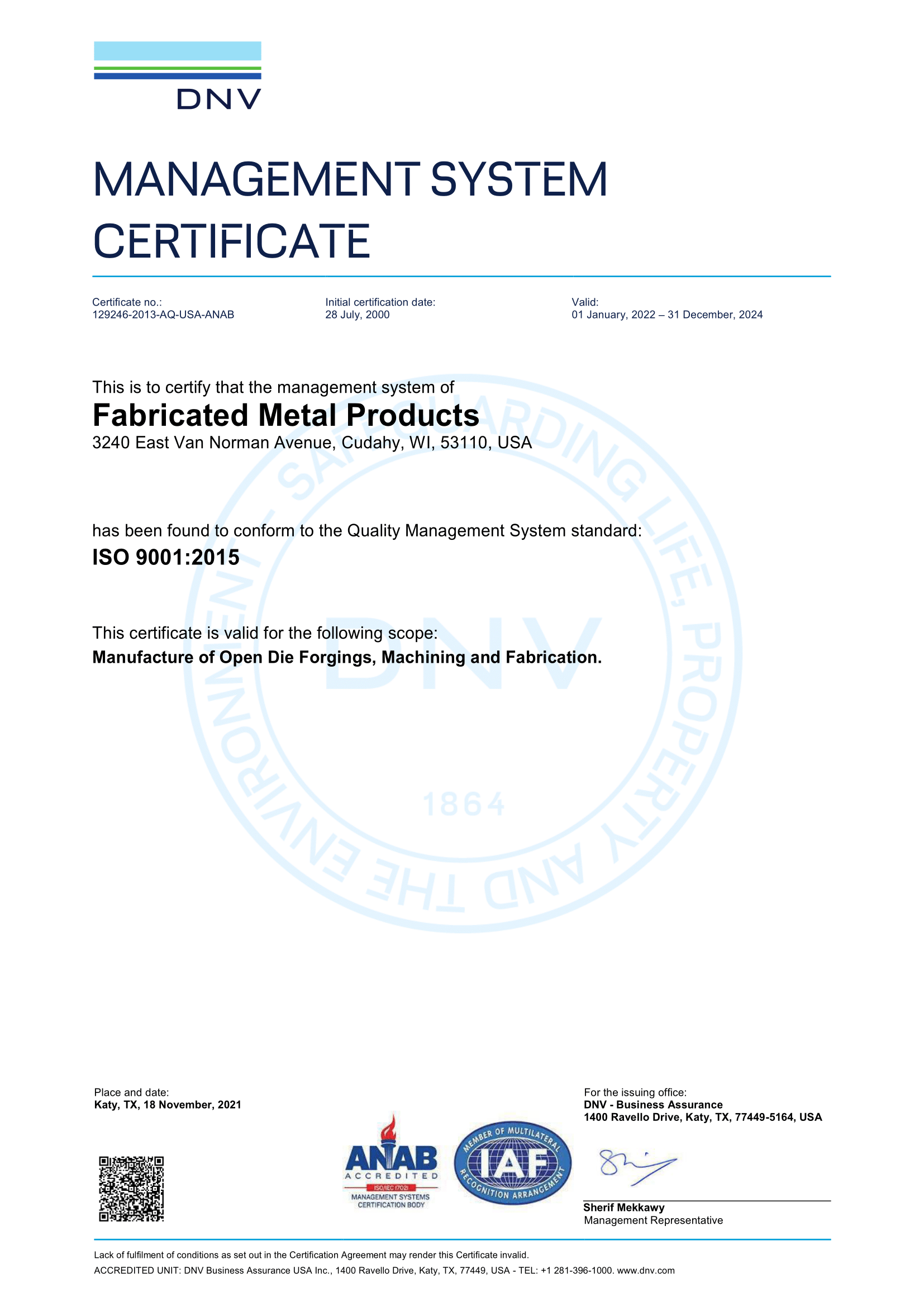The width and height of the screenshot is (924, 1307).
Task: Select the MANAGEMENT SYSTEM CERTIFICATE title
Action: 350,210
